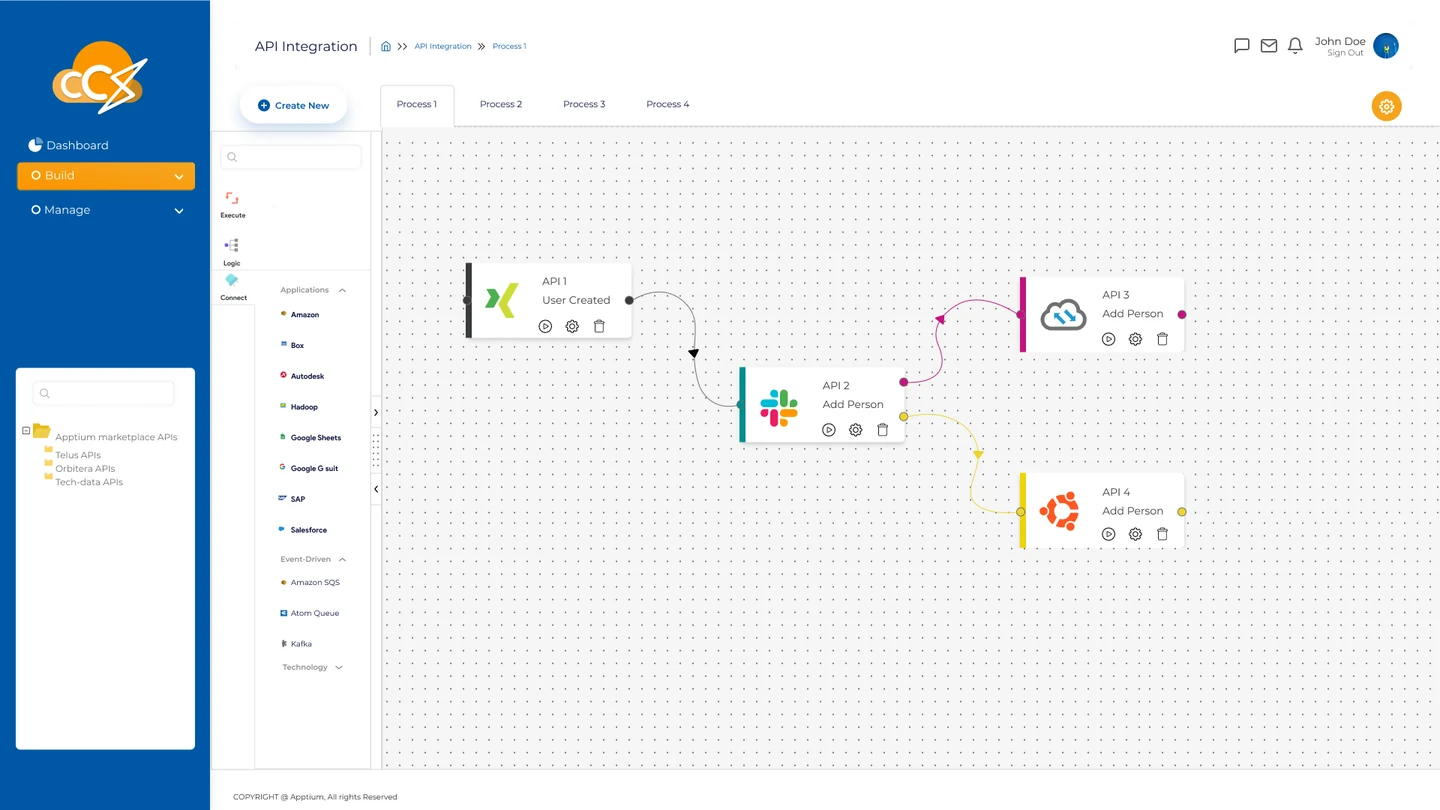The image size is (1440, 810).
Task: Switch to Process 4 tab
Action: (x=667, y=104)
